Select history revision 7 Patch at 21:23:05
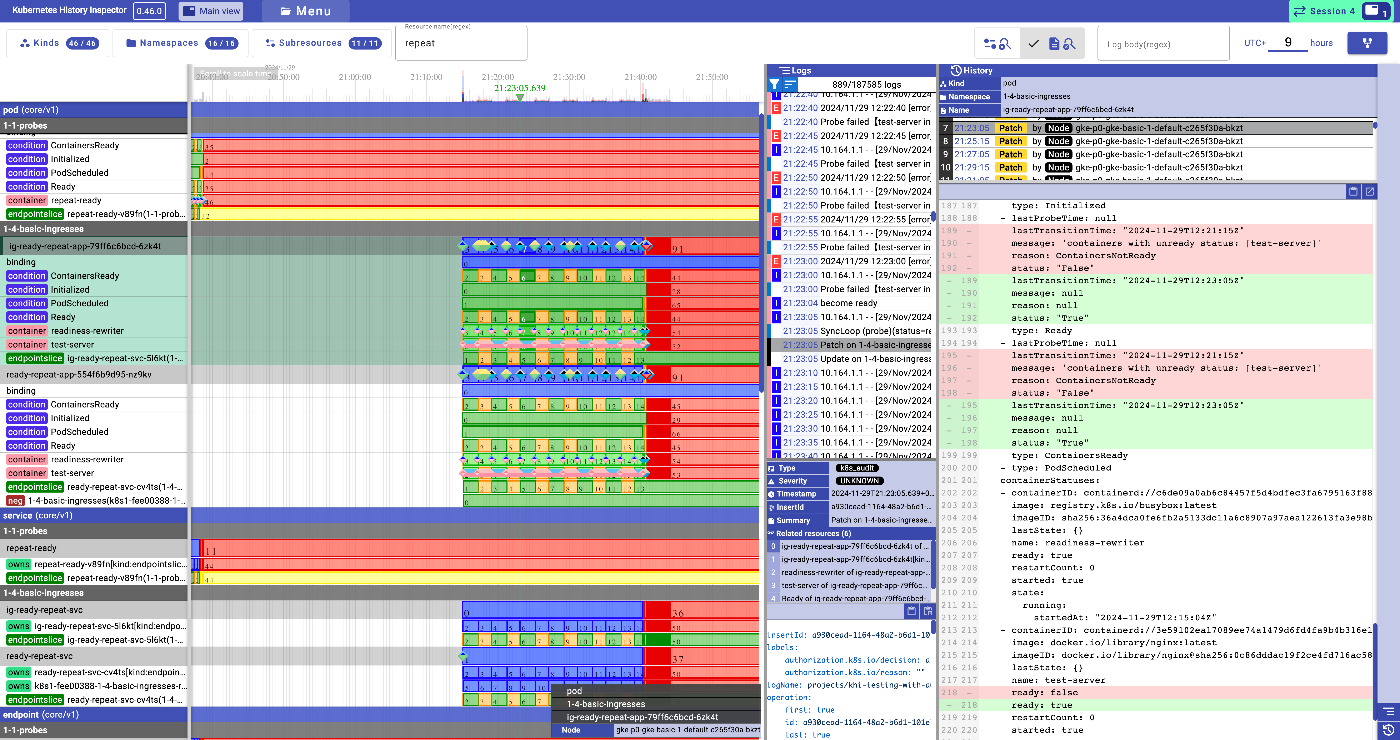The image size is (1400, 740). pyautogui.click(x=1157, y=128)
